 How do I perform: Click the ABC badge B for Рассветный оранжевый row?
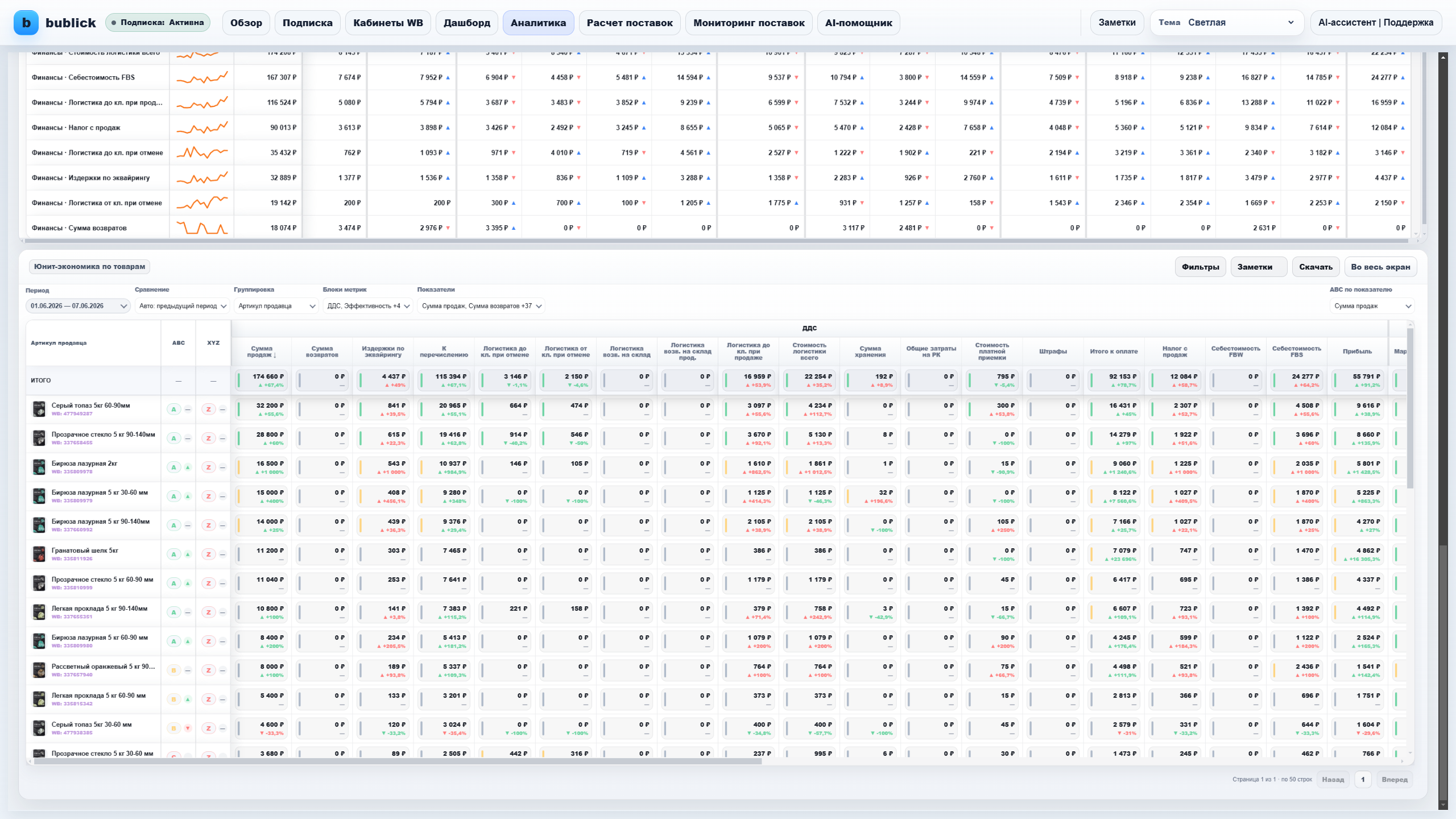click(x=174, y=670)
